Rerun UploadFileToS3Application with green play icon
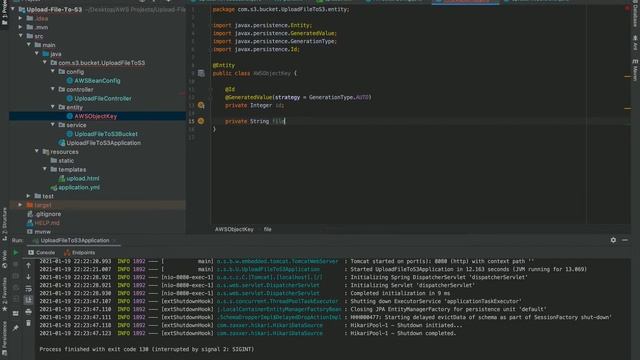 16,253
